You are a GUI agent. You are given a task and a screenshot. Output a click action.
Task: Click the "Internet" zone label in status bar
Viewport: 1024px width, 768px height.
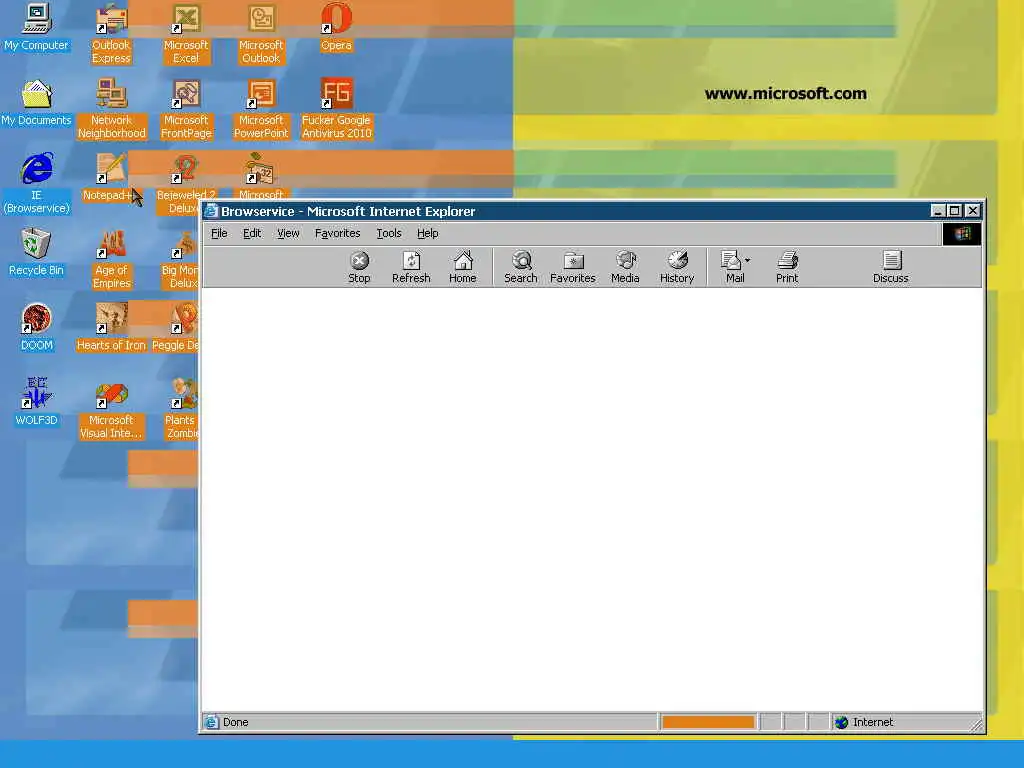(872, 722)
